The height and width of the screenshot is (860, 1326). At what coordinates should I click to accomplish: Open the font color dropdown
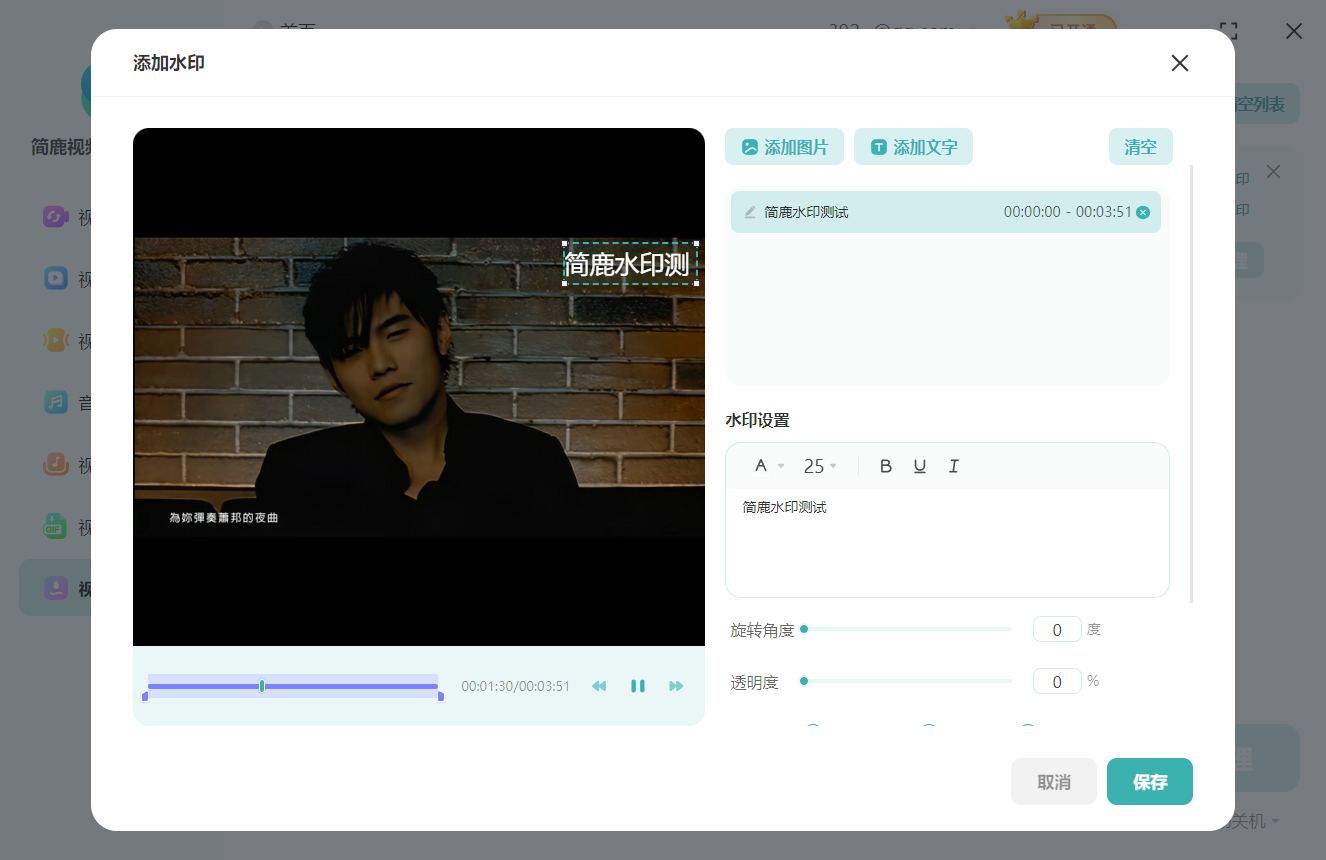click(x=768, y=466)
